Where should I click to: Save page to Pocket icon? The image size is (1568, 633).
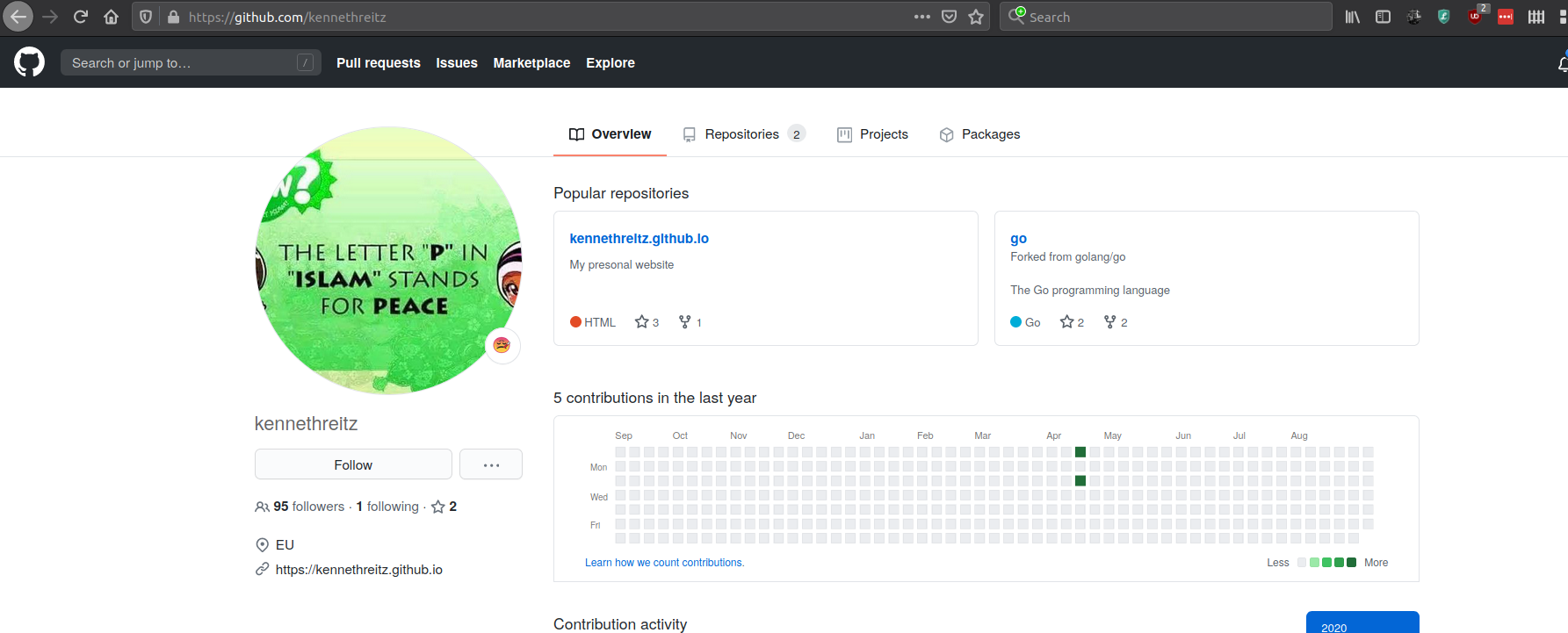pyautogui.click(x=949, y=17)
